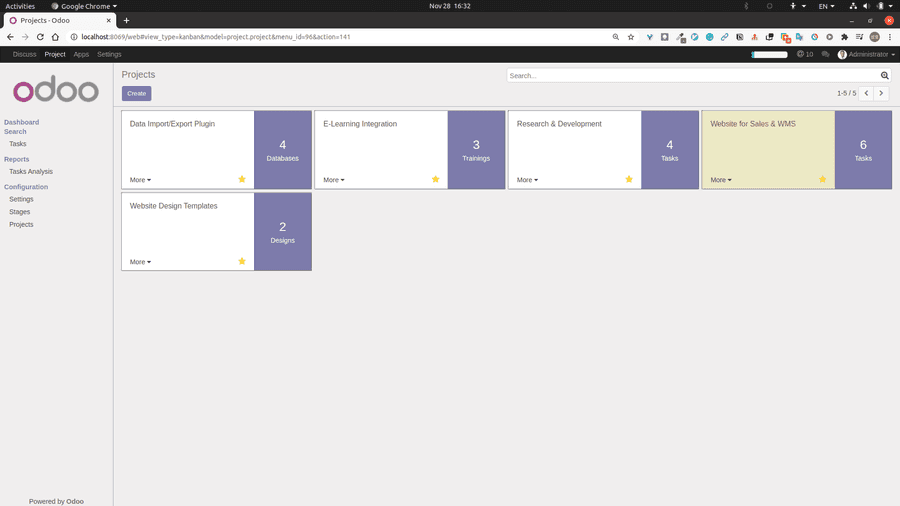The image size is (900, 506).
Task: Expand More dropdown on E-Learning Integration
Action: pos(333,180)
